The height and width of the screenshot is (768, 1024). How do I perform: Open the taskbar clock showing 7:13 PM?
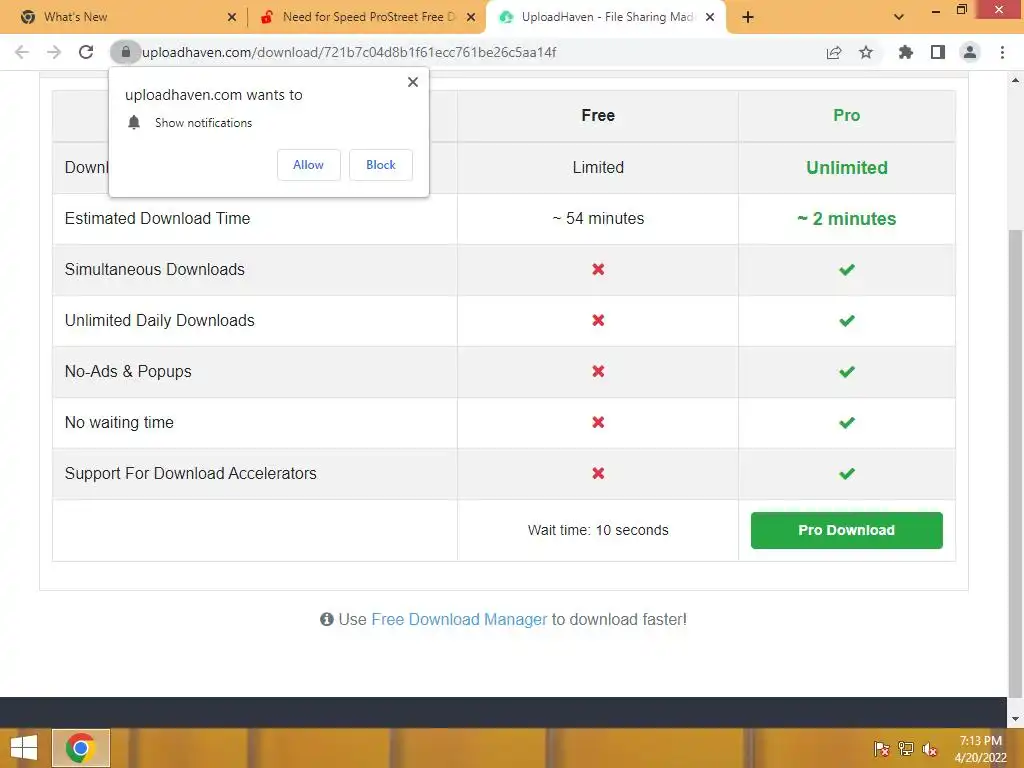click(x=980, y=749)
